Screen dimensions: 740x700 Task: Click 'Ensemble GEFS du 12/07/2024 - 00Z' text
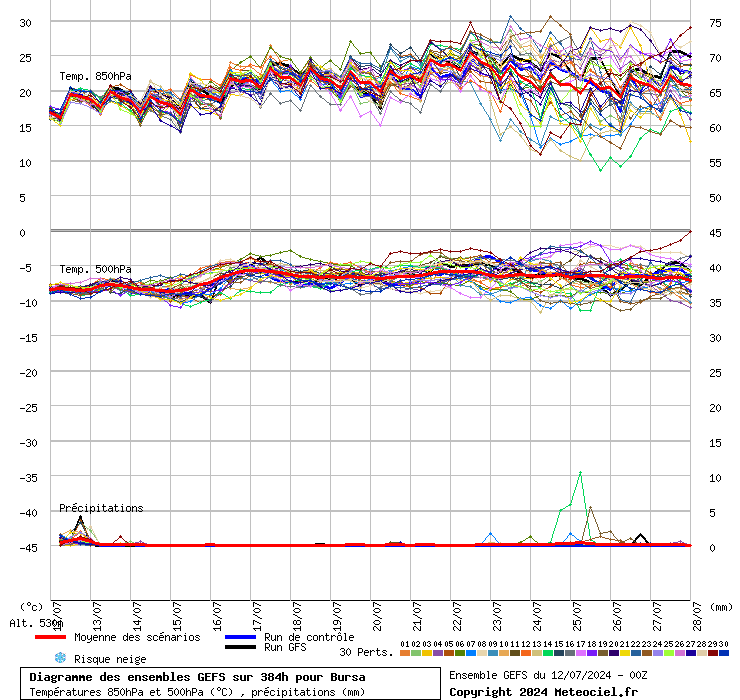point(548,675)
